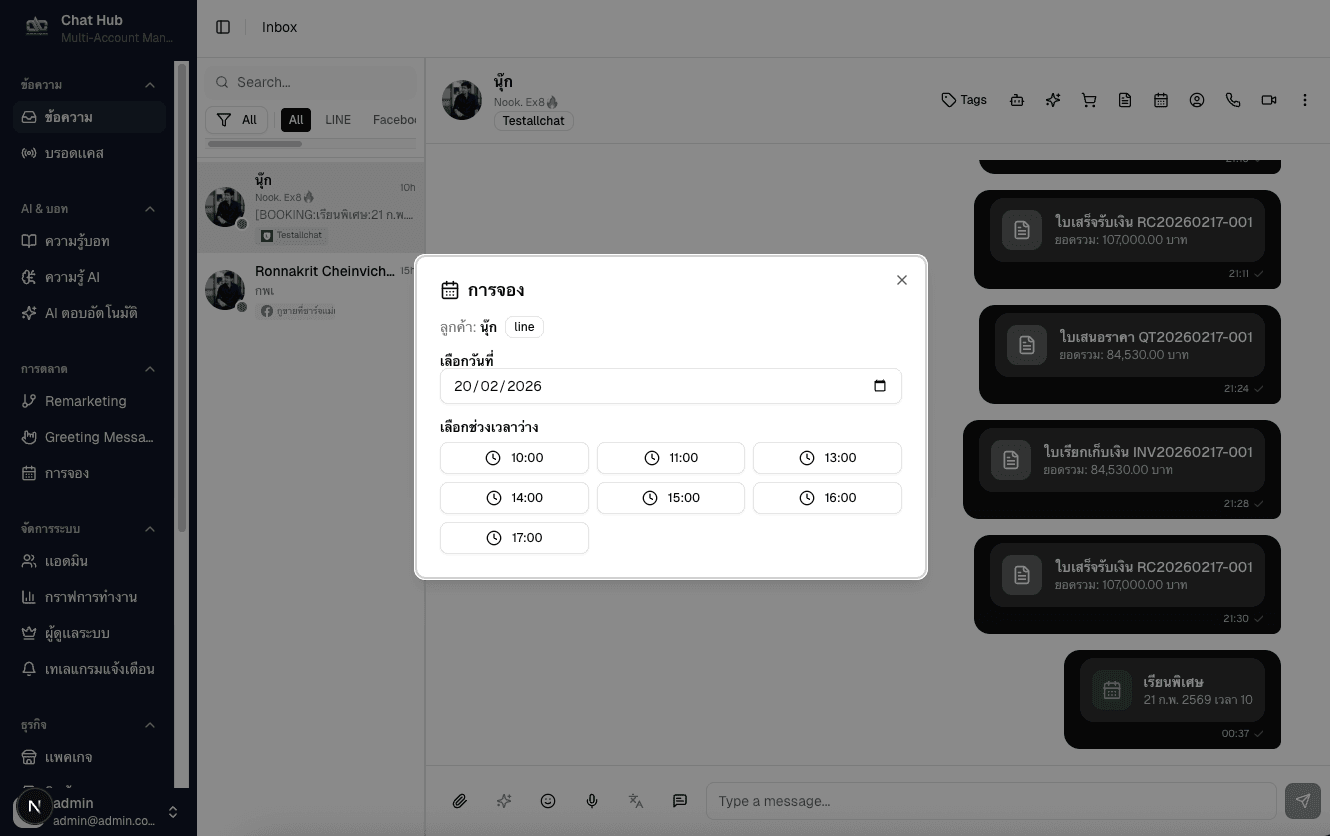Click the AI sparkles icon in chat header
This screenshot has height=836, width=1330.
pos(1053,100)
